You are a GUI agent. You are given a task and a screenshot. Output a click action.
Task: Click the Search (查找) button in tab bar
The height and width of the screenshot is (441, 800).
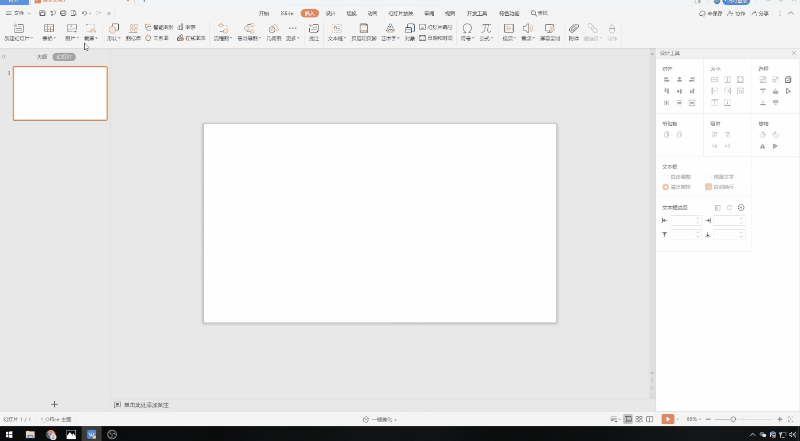click(x=539, y=13)
